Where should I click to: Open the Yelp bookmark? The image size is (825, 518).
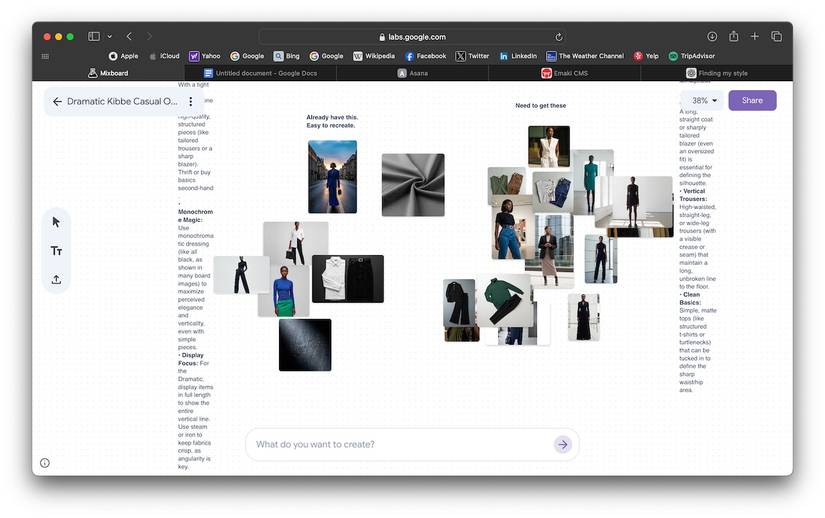pos(646,56)
